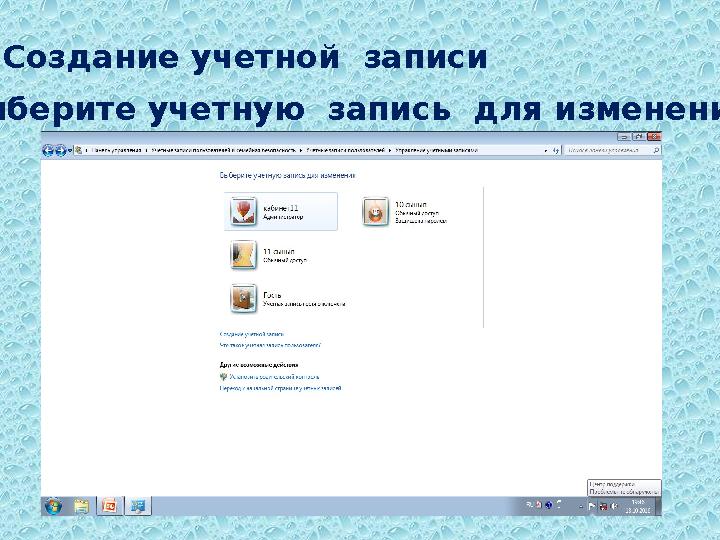
Task: Click the Action Center flag icon
Action: coord(592,506)
